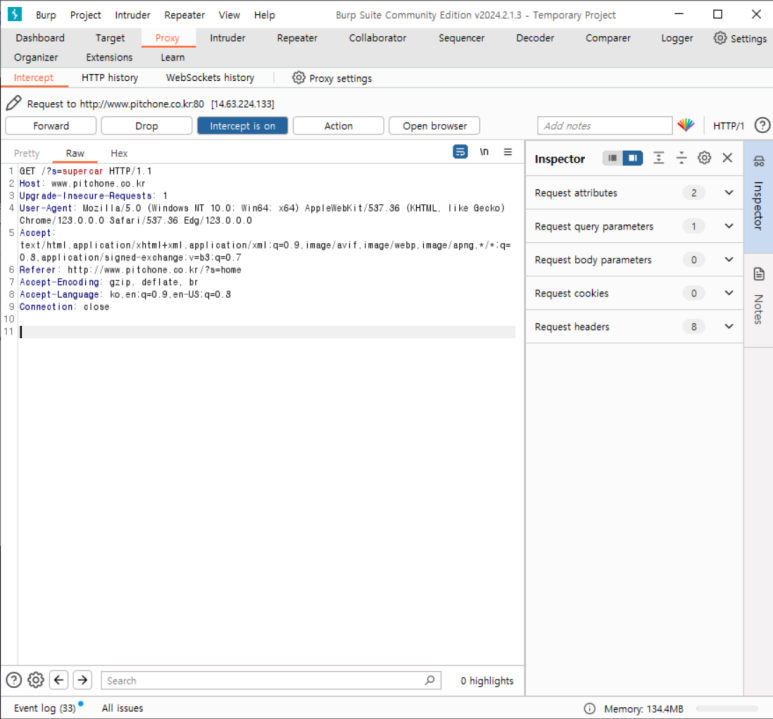Click the Forward button
773x719 pixels.
pyautogui.click(x=51, y=126)
